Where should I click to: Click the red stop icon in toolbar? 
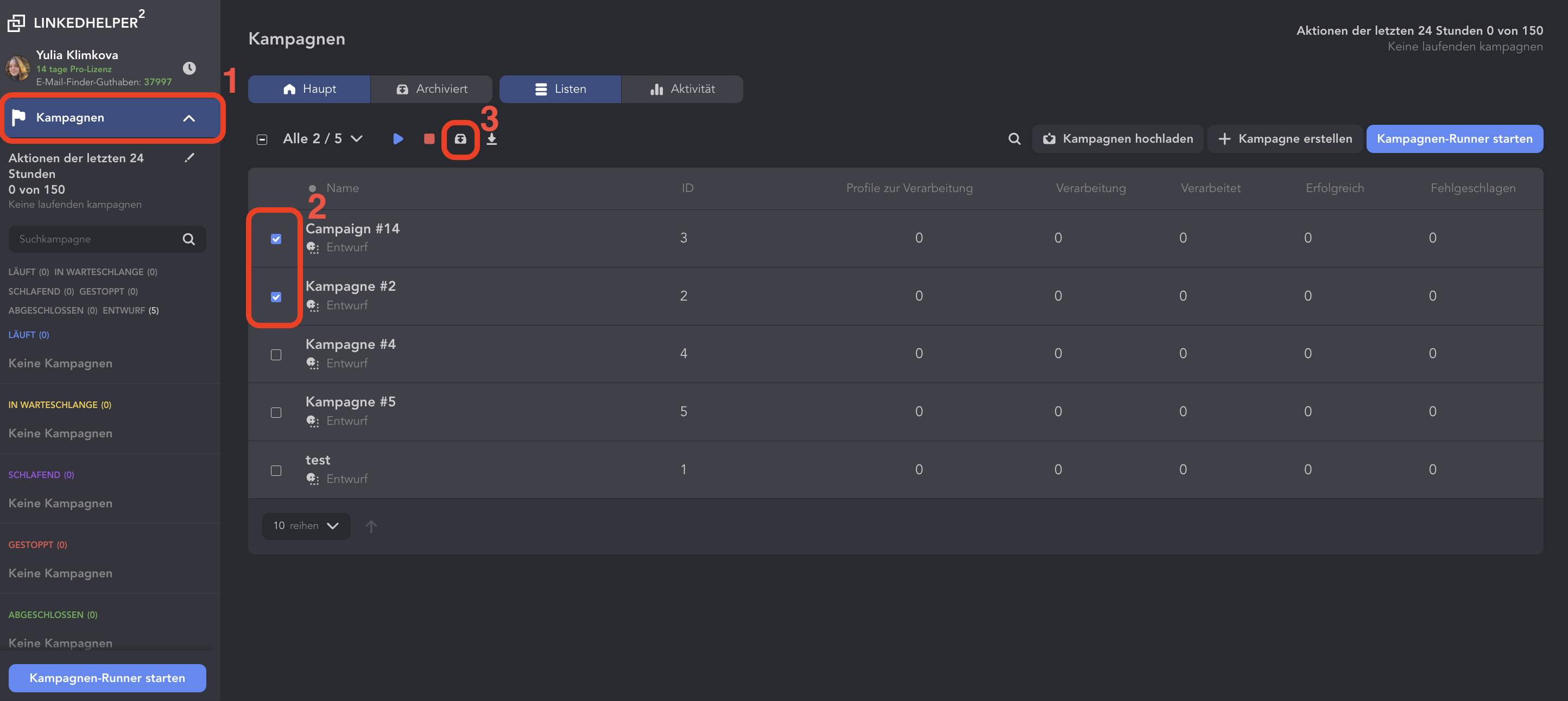[429, 139]
